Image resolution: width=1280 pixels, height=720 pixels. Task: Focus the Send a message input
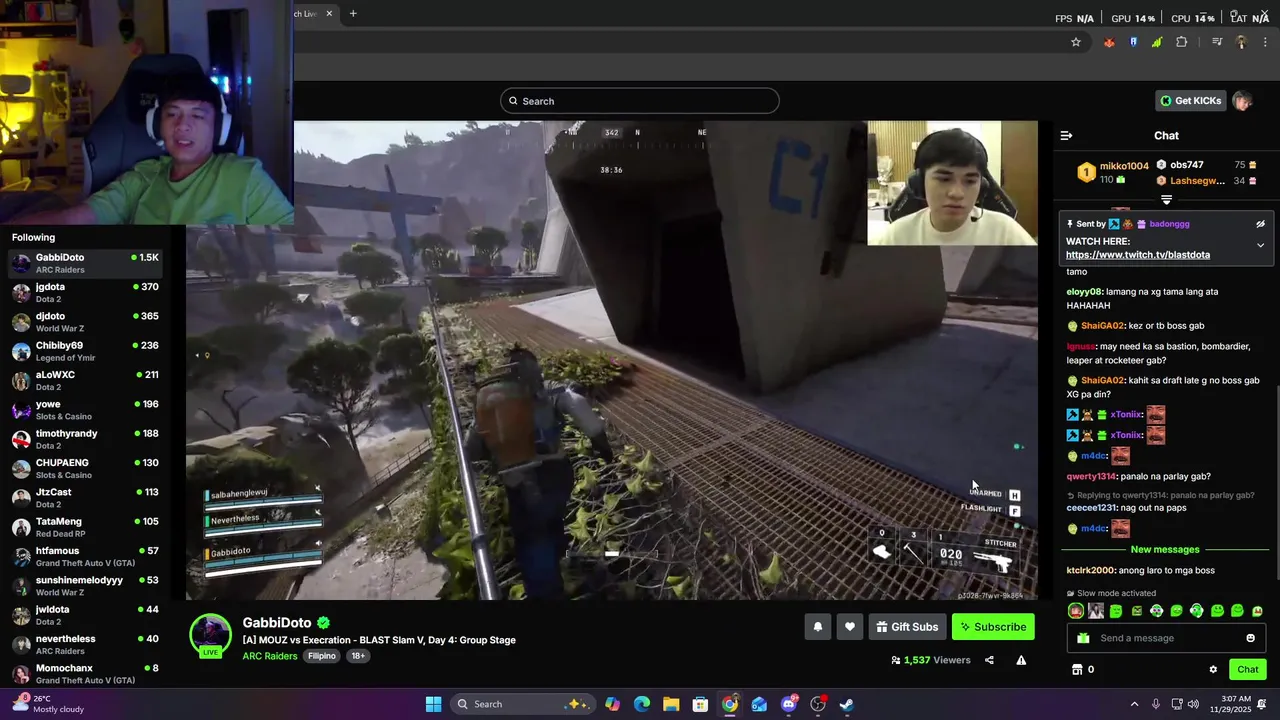pyautogui.click(x=1168, y=638)
